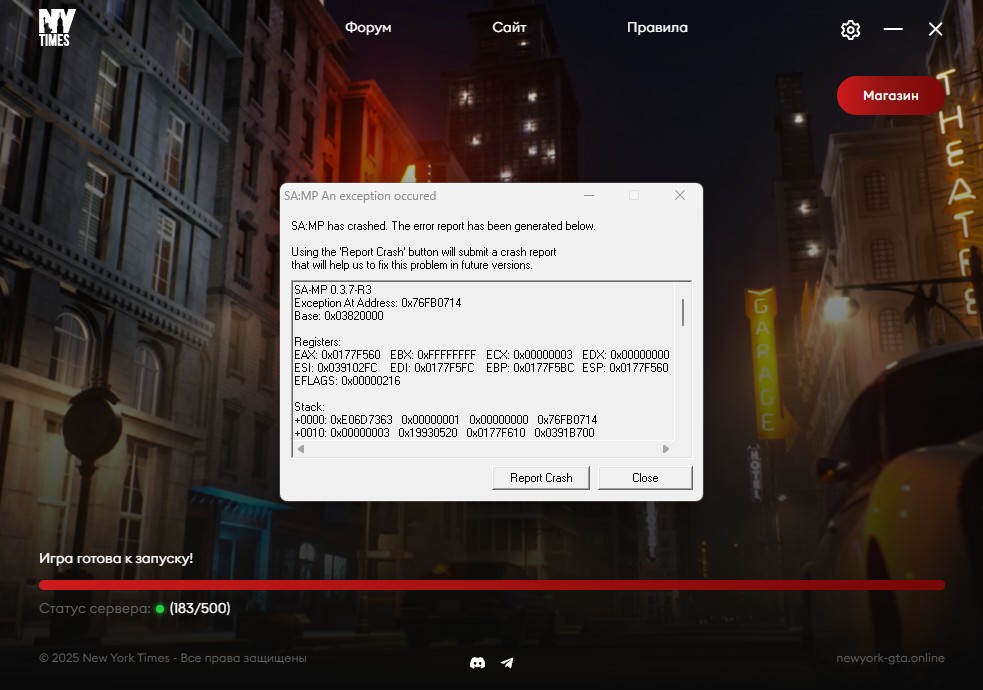Open the Telegram channel icon
The image size is (983, 690).
click(507, 662)
